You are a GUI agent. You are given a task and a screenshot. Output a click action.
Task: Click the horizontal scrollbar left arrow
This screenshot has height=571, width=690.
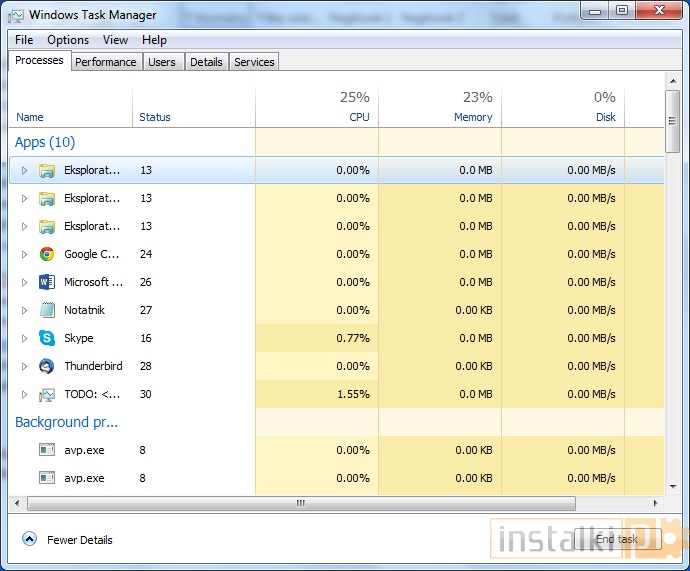(17, 503)
